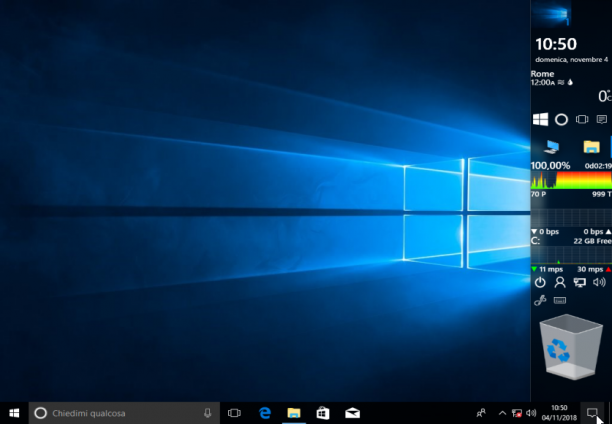Open Mail app from the taskbar
This screenshot has width=612, height=424.
click(x=352, y=413)
